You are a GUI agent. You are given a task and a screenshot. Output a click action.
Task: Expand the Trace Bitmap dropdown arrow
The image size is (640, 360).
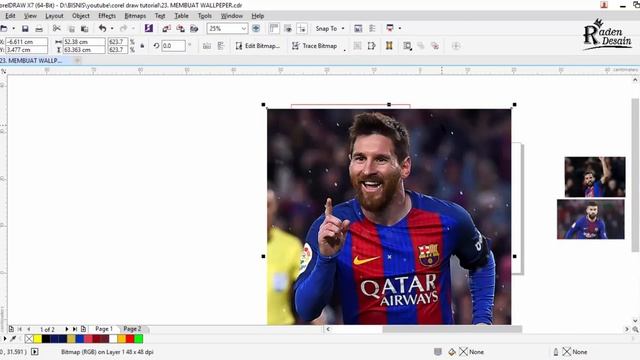[x=344, y=49]
